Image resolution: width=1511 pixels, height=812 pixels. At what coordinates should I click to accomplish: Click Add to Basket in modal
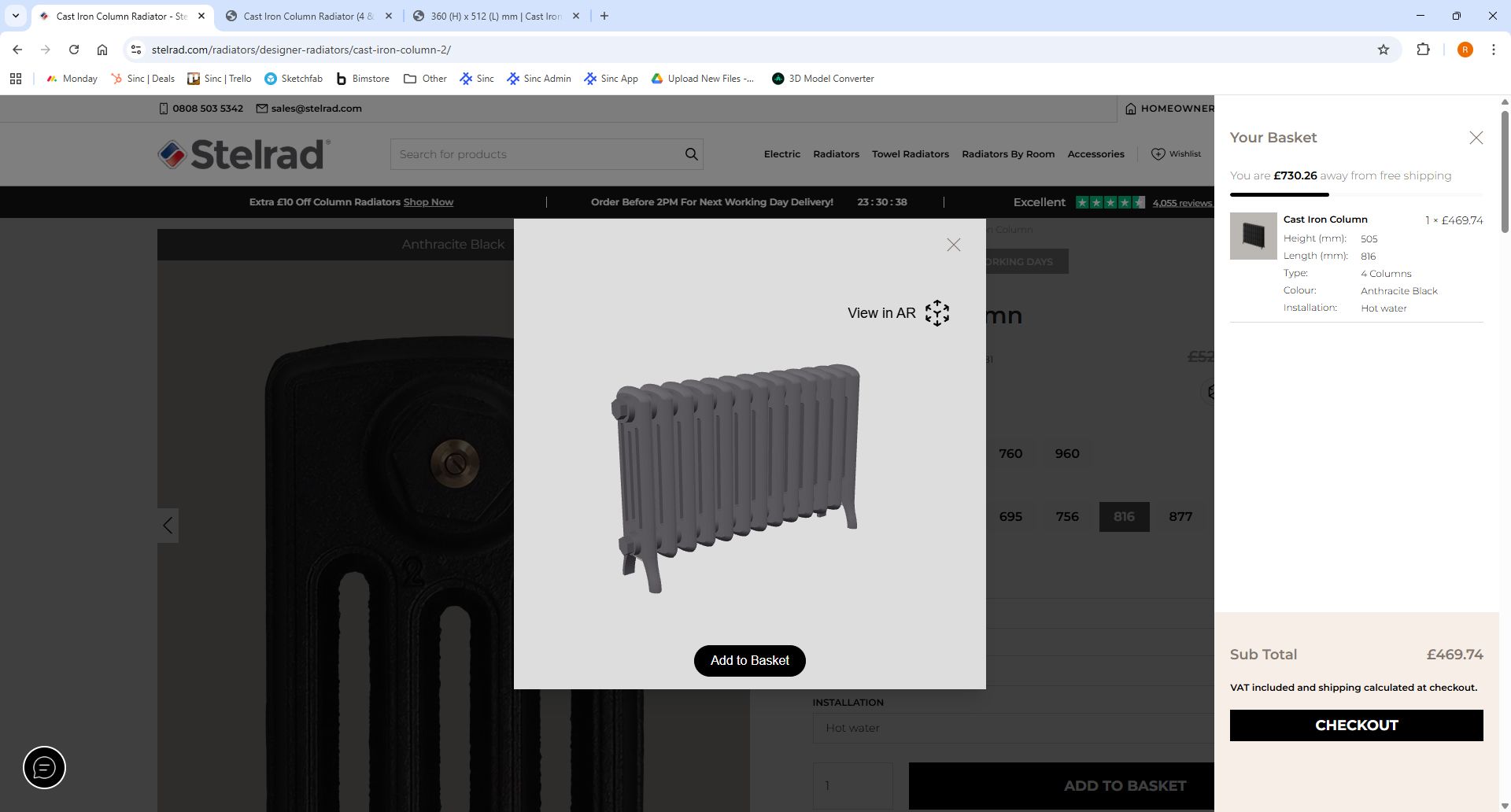[749, 661]
